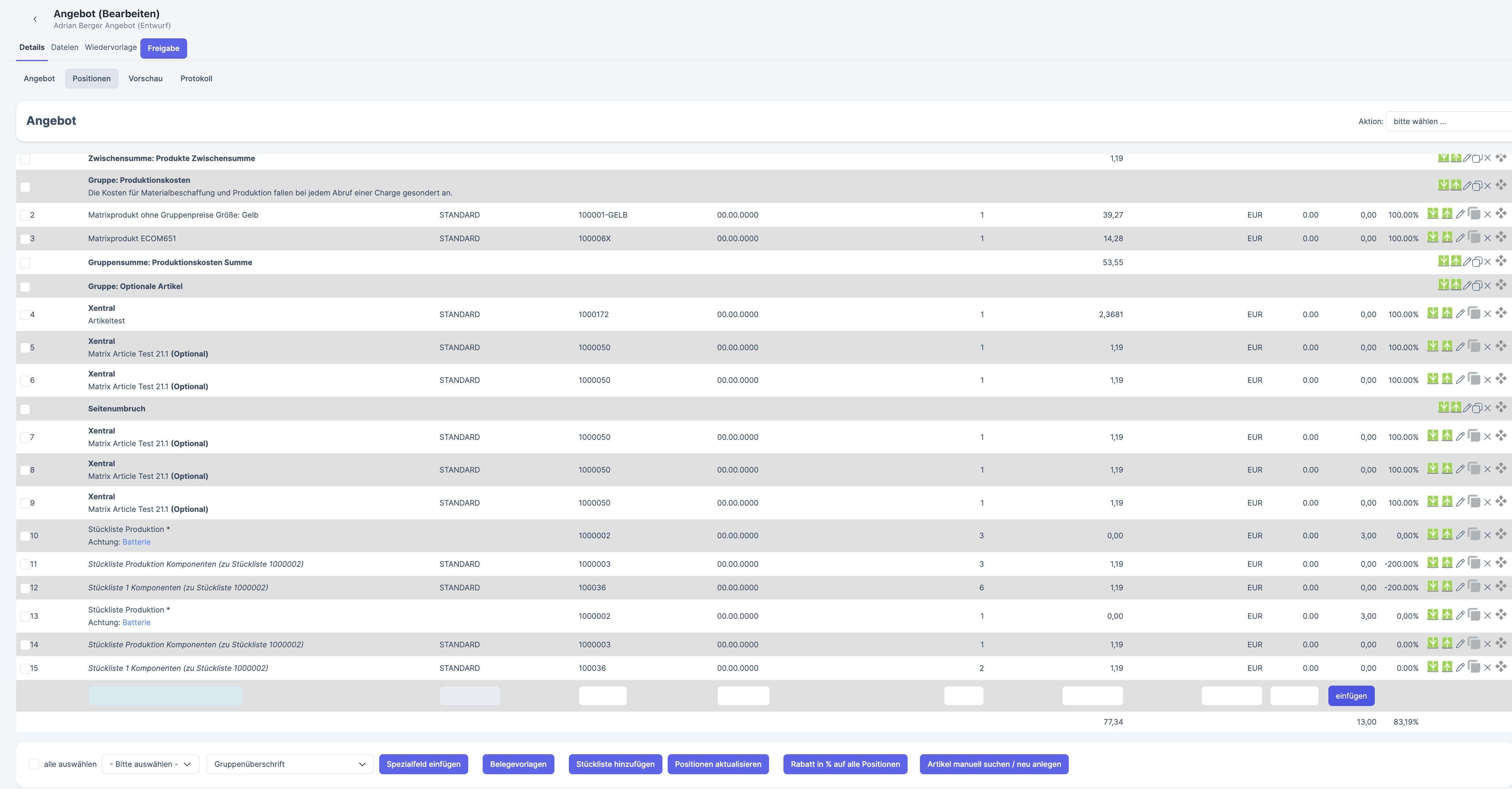The width and height of the screenshot is (1512, 789).
Task: Open the '- Bitte auswählen -' dropdown
Action: coord(150,764)
